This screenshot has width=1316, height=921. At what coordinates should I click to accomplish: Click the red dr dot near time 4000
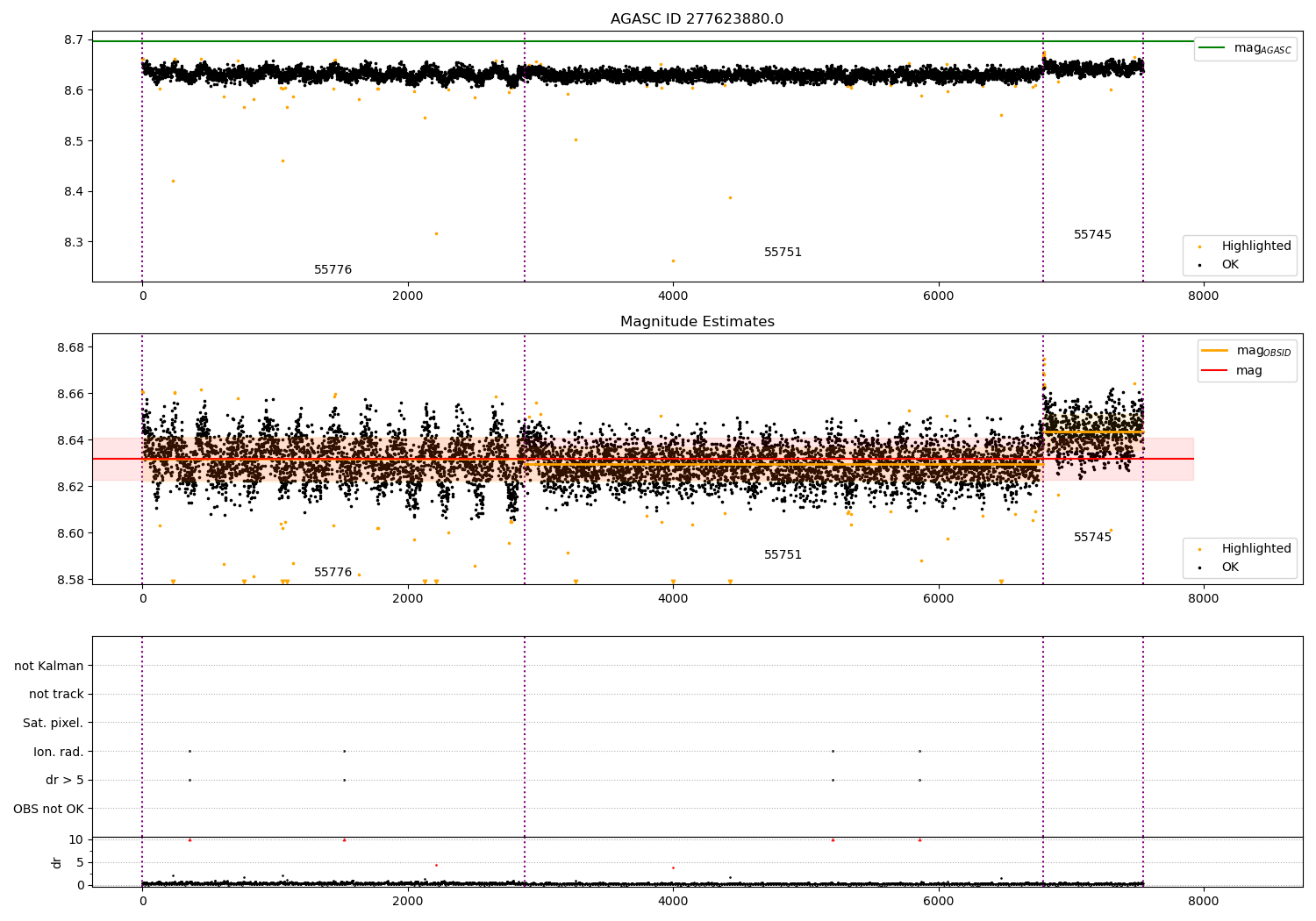click(673, 867)
